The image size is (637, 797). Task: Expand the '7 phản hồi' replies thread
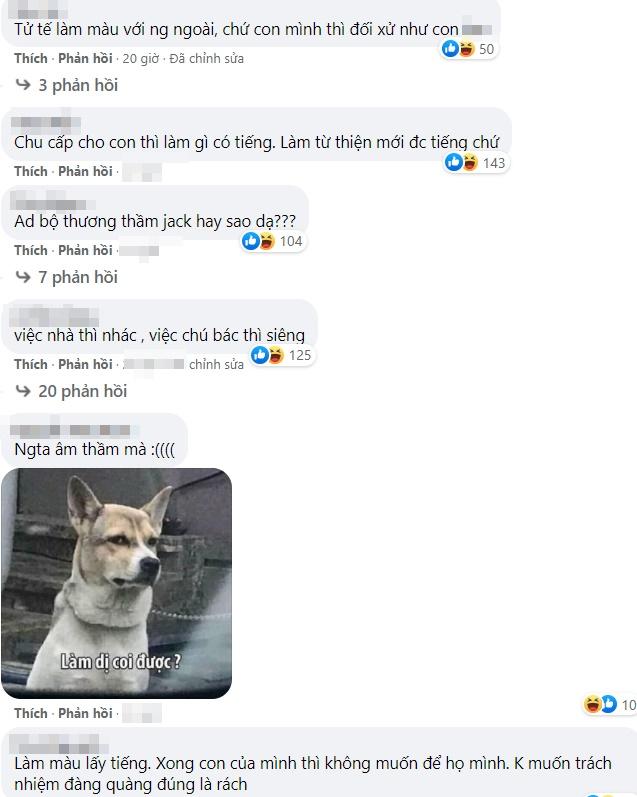tap(78, 277)
